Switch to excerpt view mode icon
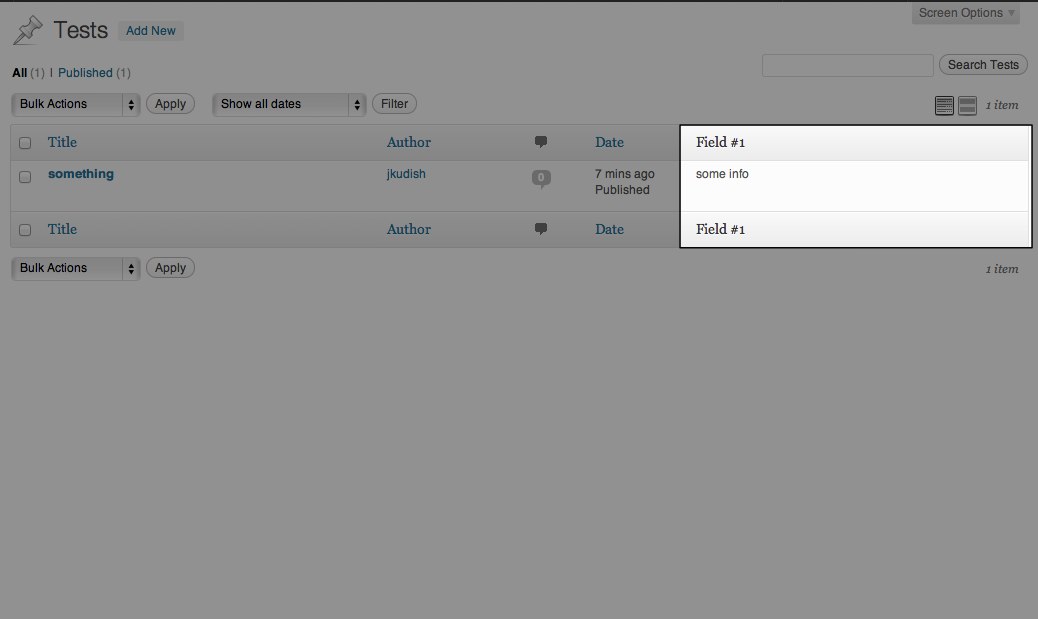1038x619 pixels. tap(967, 105)
